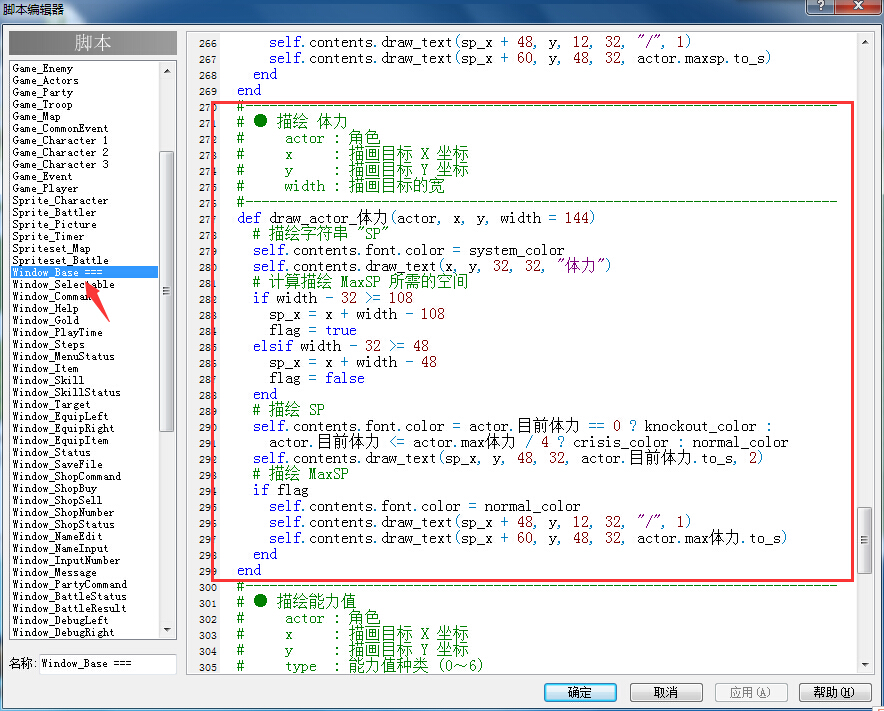Click the code editor scroll down arrow
The image size is (884, 711).
click(865, 665)
